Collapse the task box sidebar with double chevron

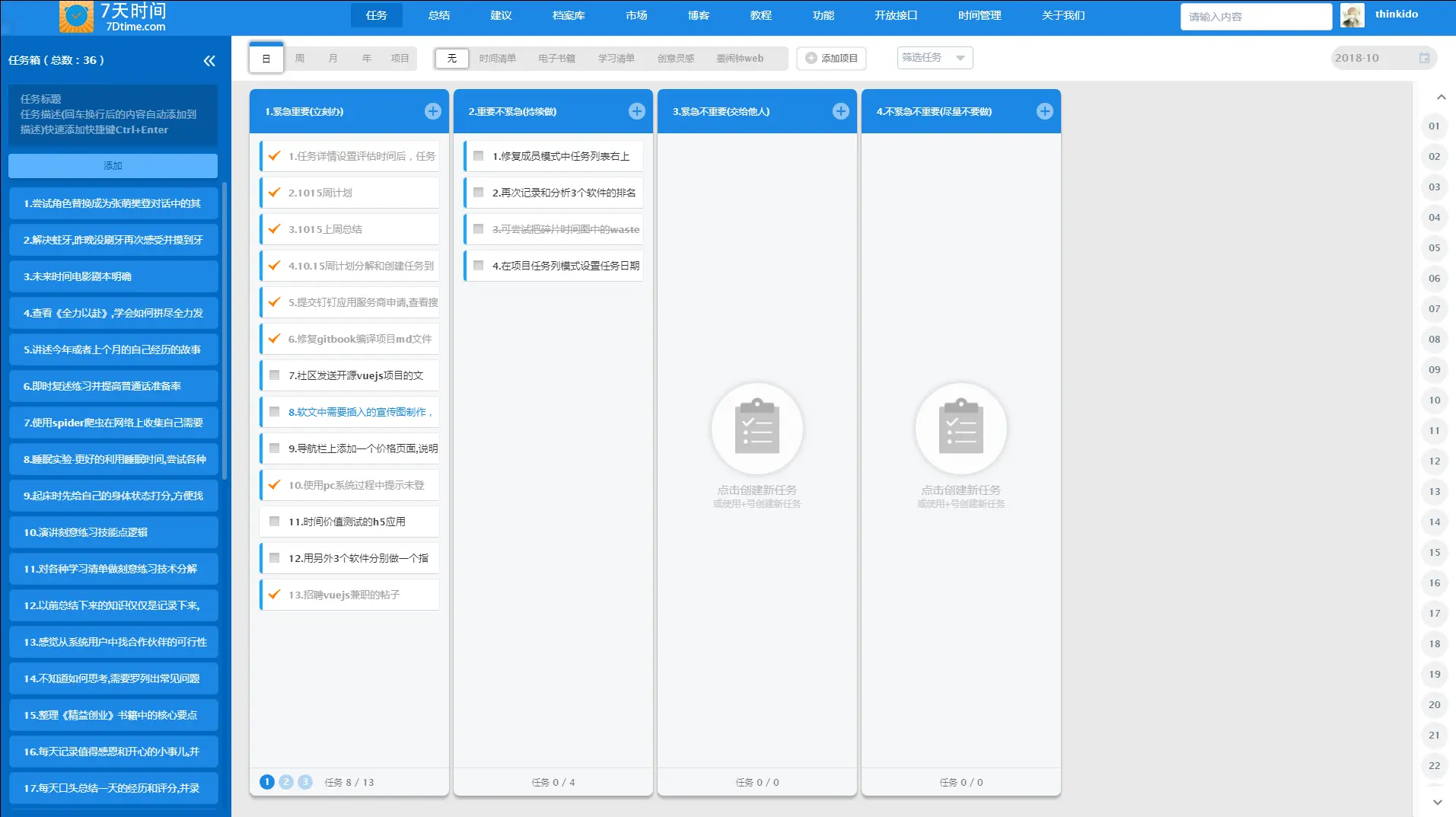tap(209, 61)
